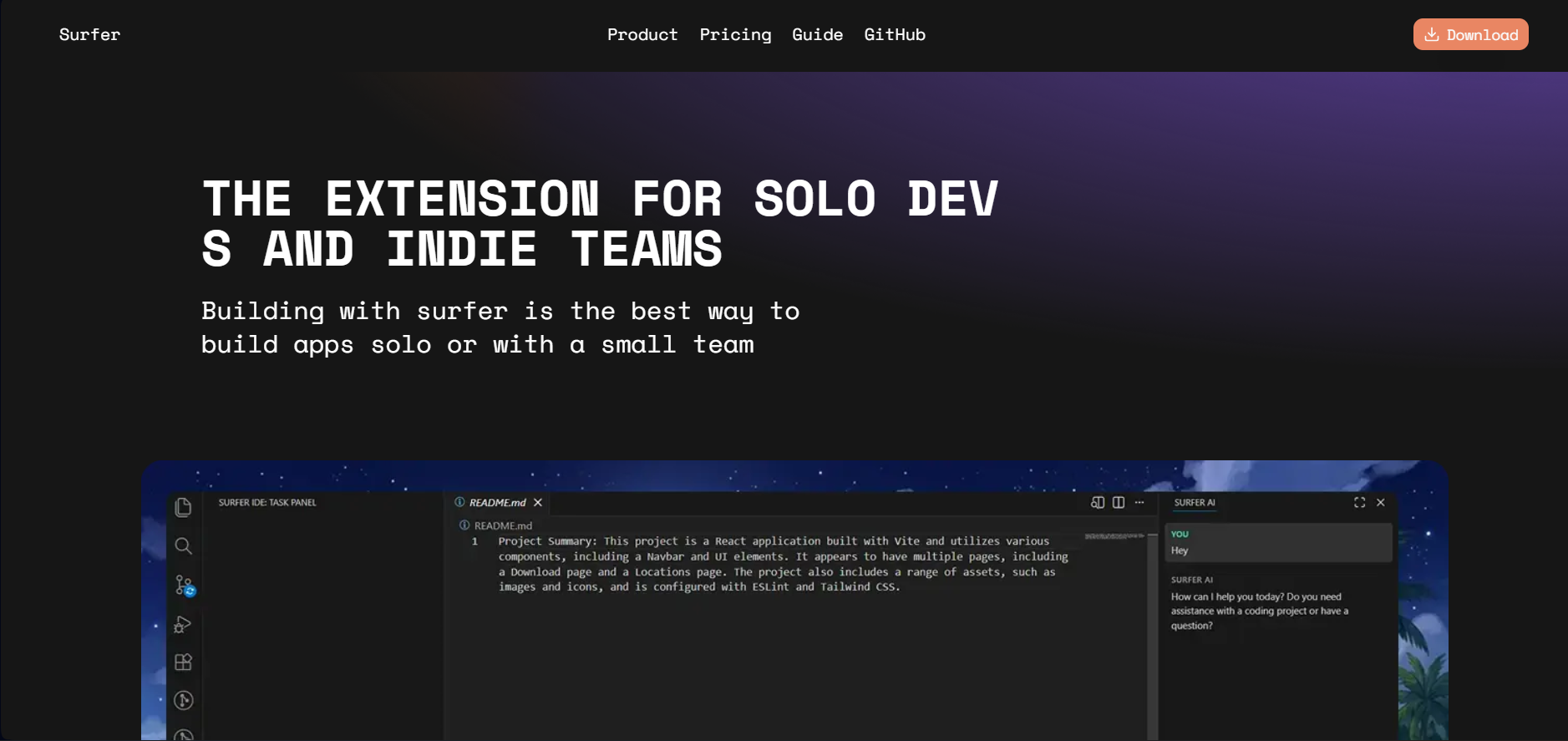
Task: Select the SURFER AI panel tab
Action: coord(1195,502)
